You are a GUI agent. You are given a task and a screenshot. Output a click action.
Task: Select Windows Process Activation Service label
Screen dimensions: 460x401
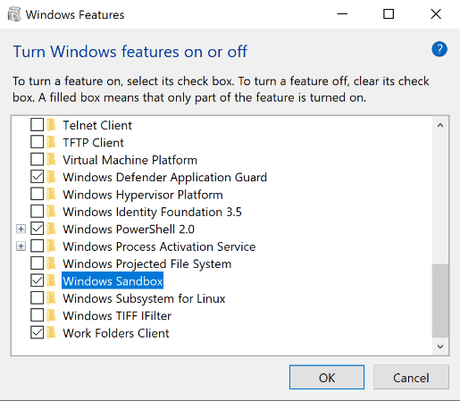click(159, 246)
